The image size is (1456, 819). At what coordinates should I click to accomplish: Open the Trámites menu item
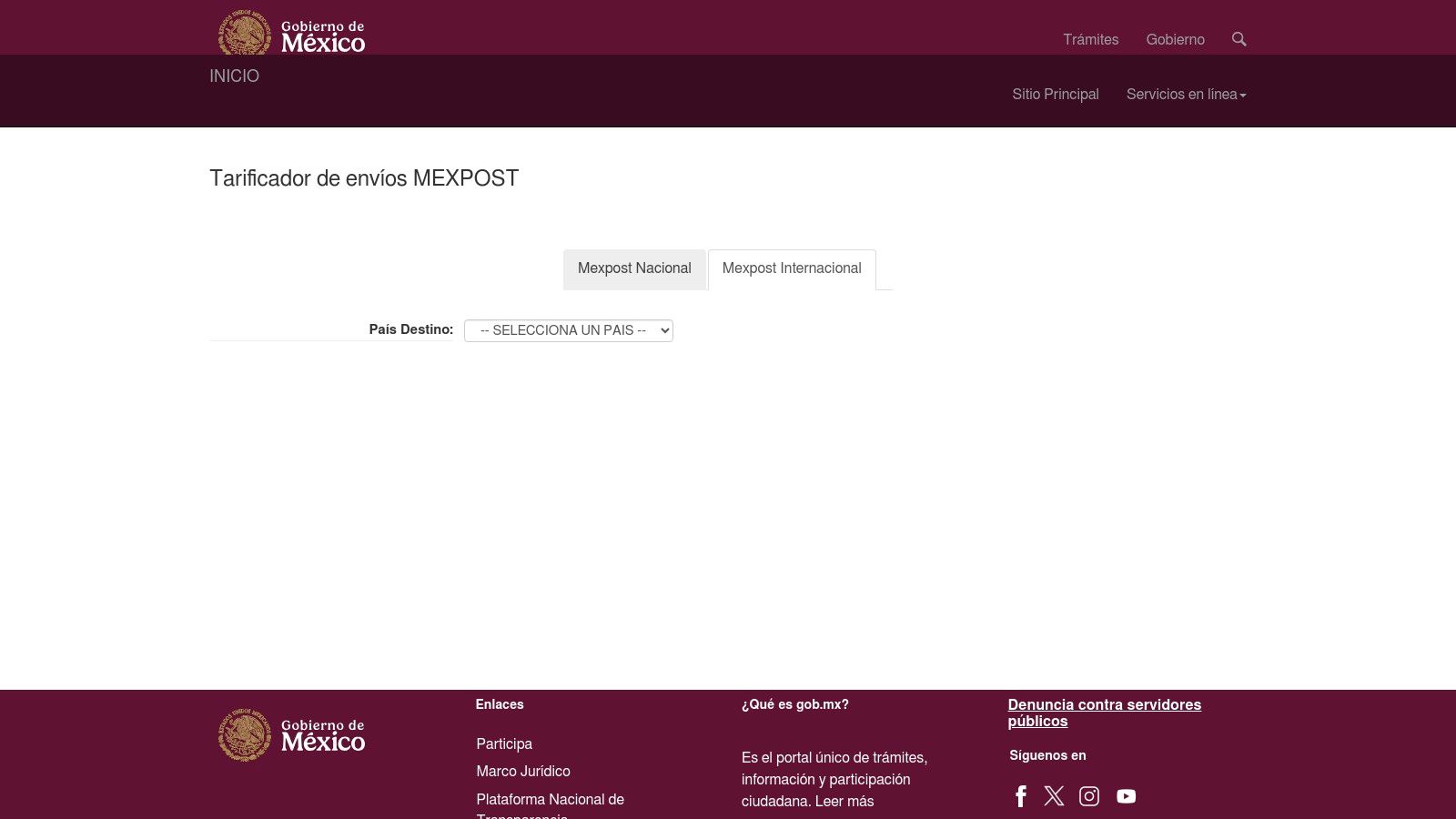1090,39
